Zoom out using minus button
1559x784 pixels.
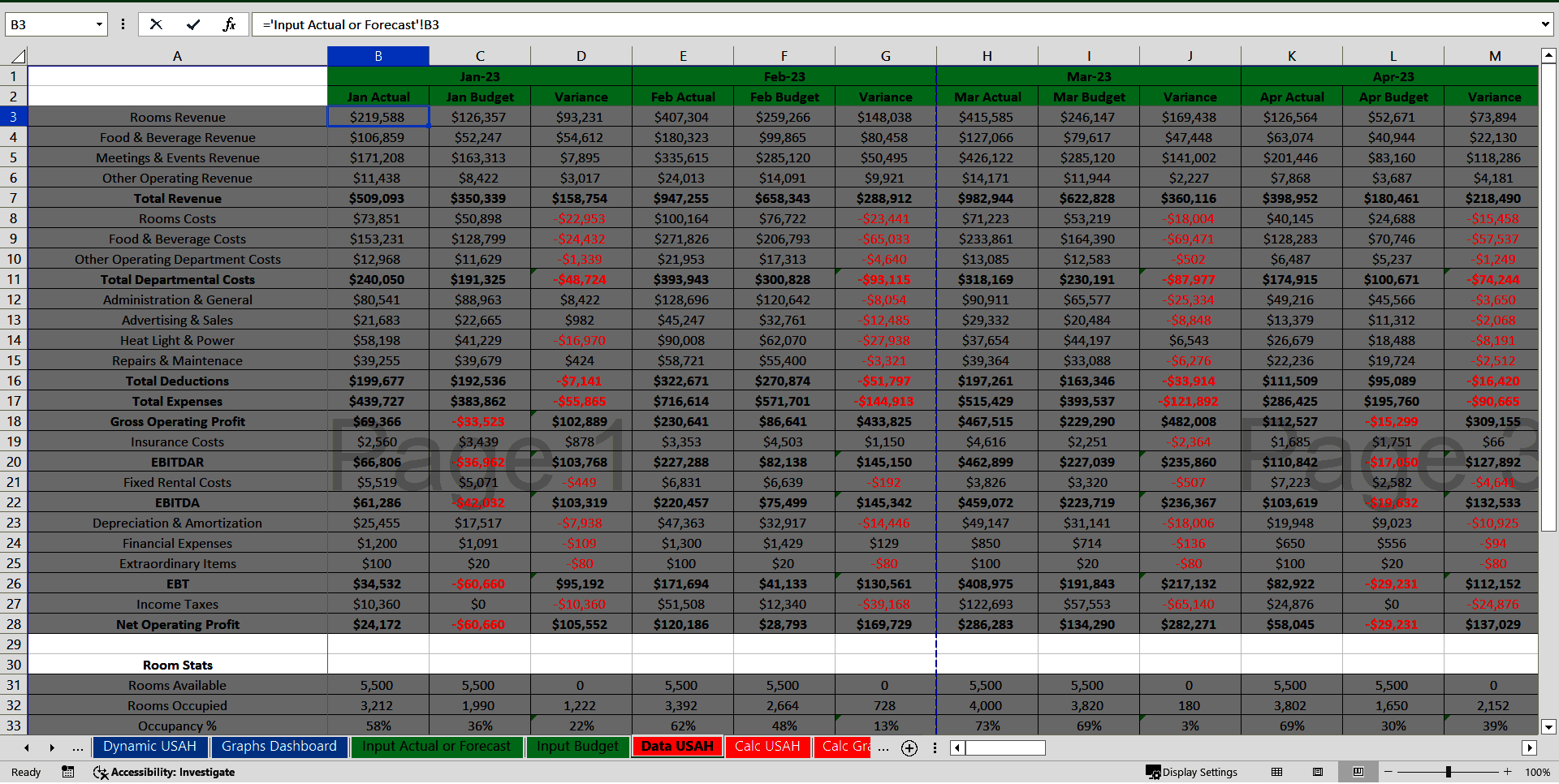pyautogui.click(x=1388, y=772)
